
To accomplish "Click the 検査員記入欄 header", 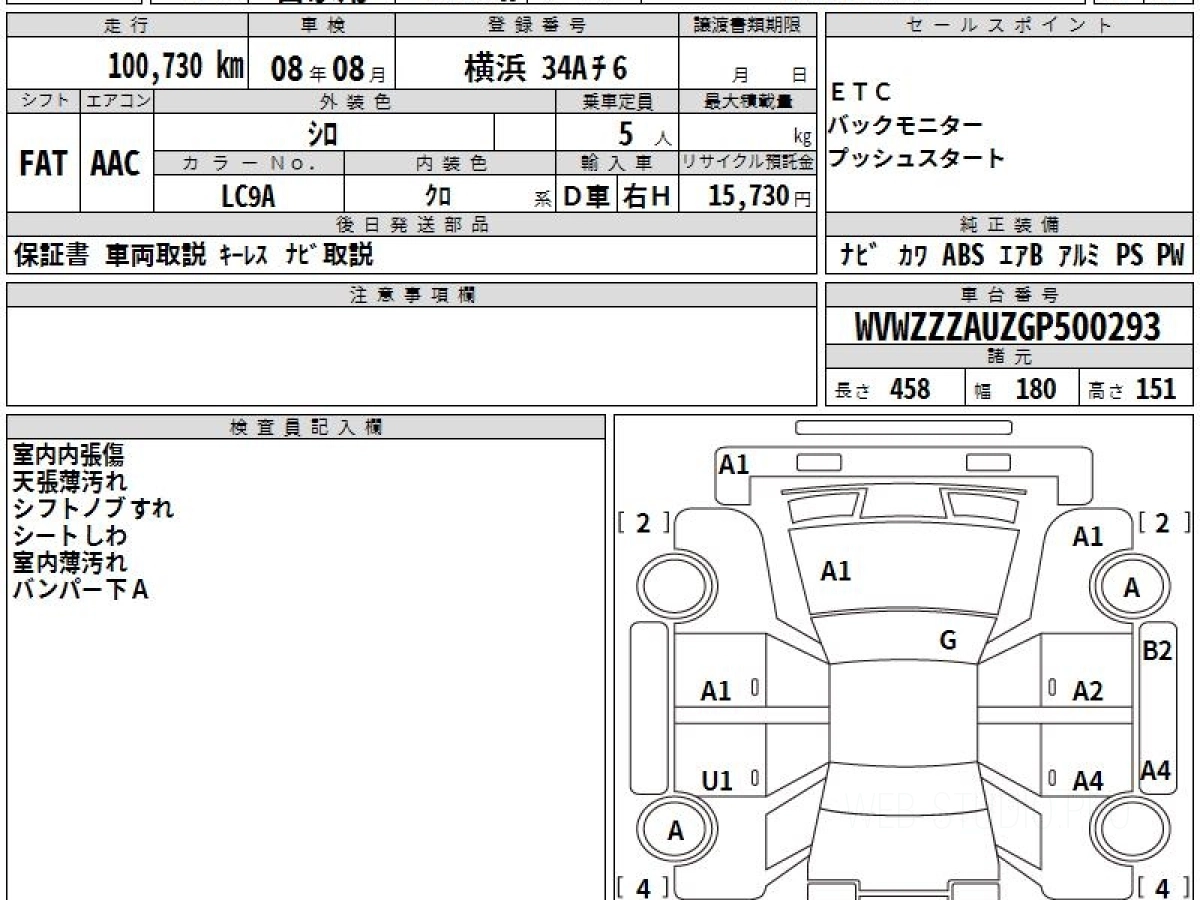I will coord(306,427).
